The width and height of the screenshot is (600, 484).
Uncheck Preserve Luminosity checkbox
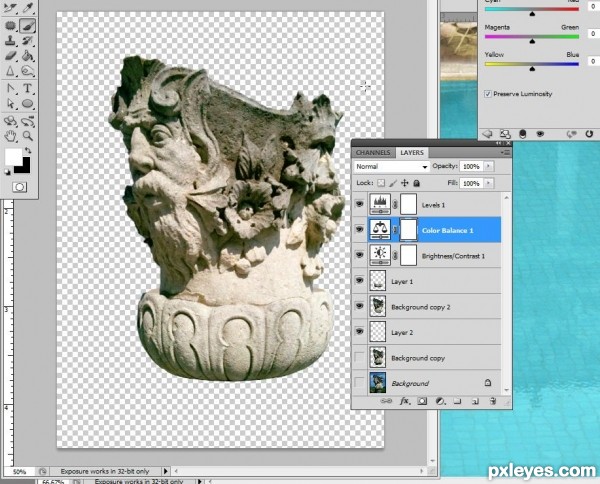point(488,94)
